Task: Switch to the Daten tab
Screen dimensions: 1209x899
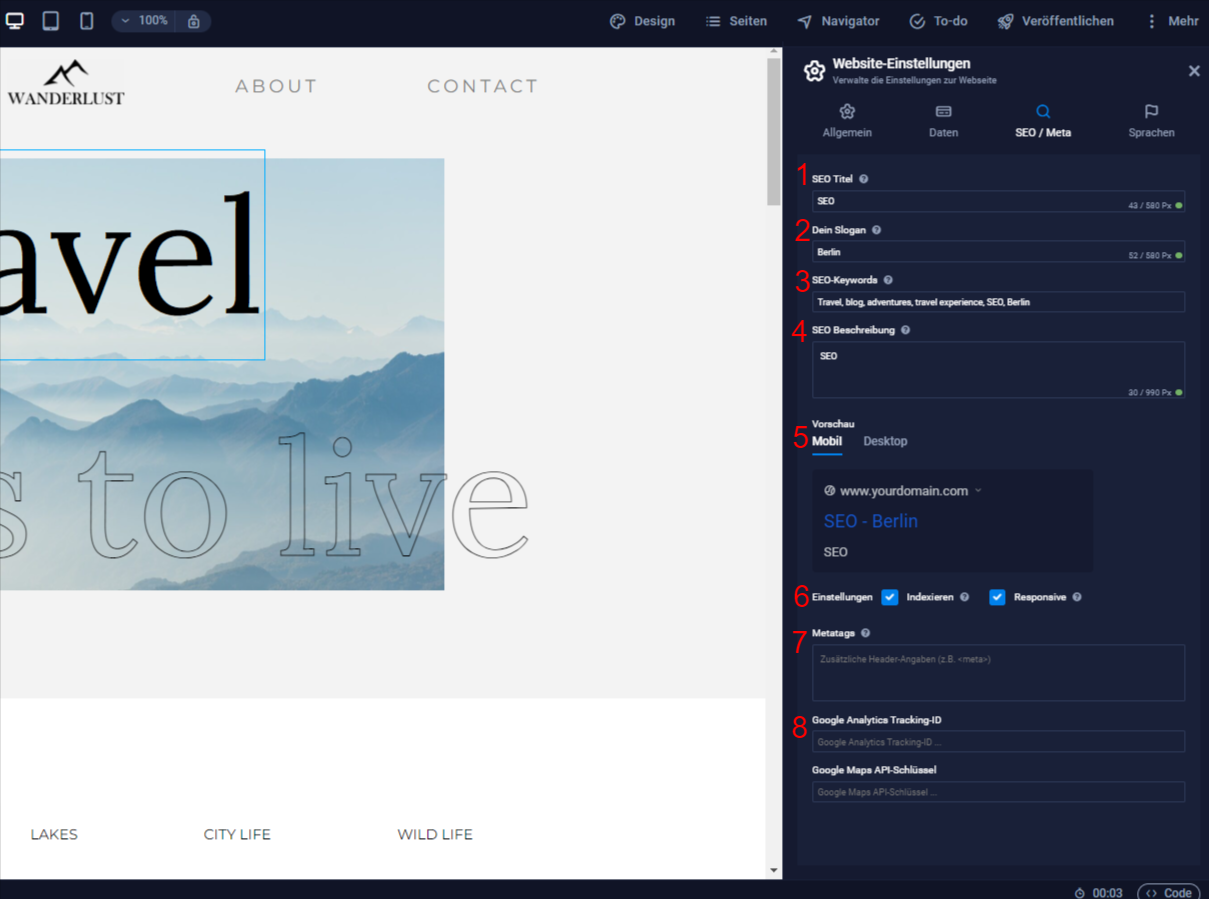Action: pyautogui.click(x=943, y=120)
